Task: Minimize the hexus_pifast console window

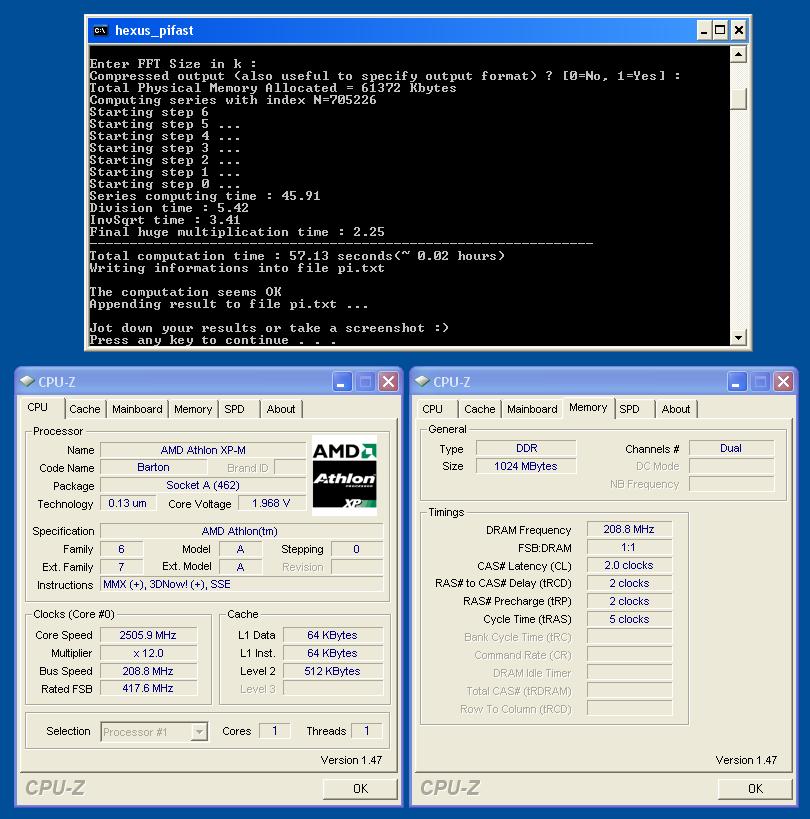Action: click(x=704, y=31)
